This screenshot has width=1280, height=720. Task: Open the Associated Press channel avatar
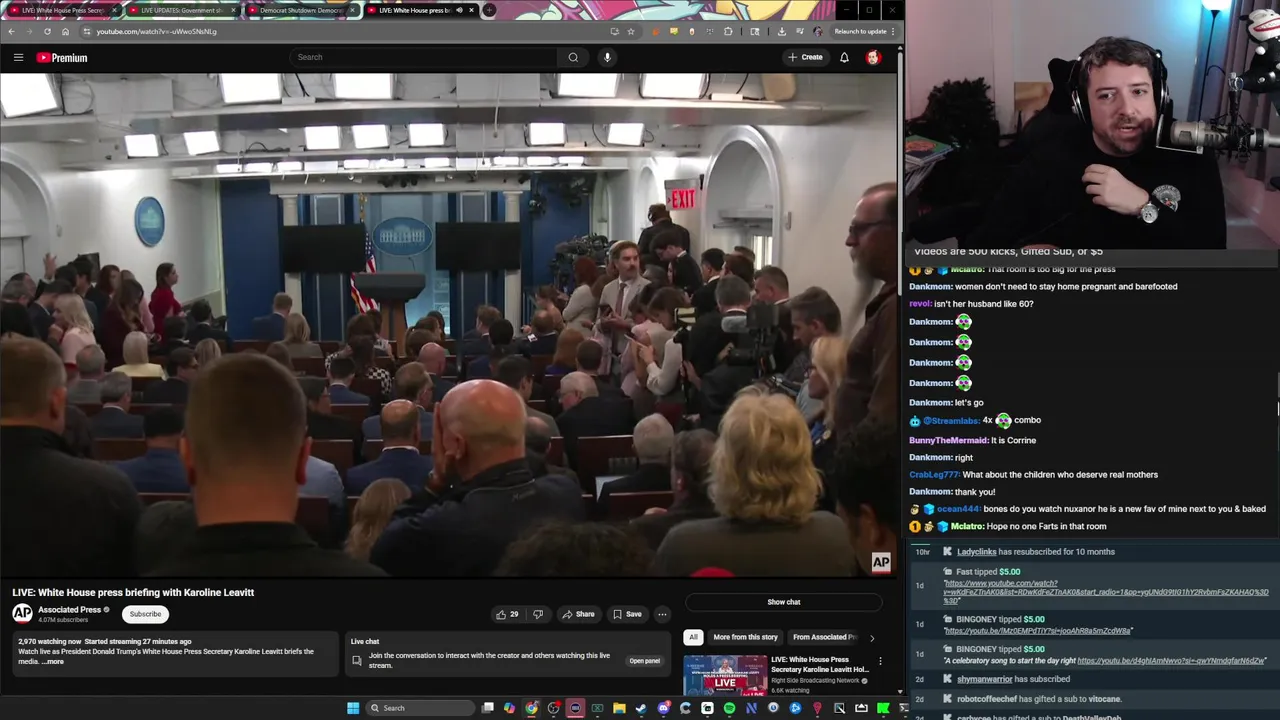pos(22,613)
